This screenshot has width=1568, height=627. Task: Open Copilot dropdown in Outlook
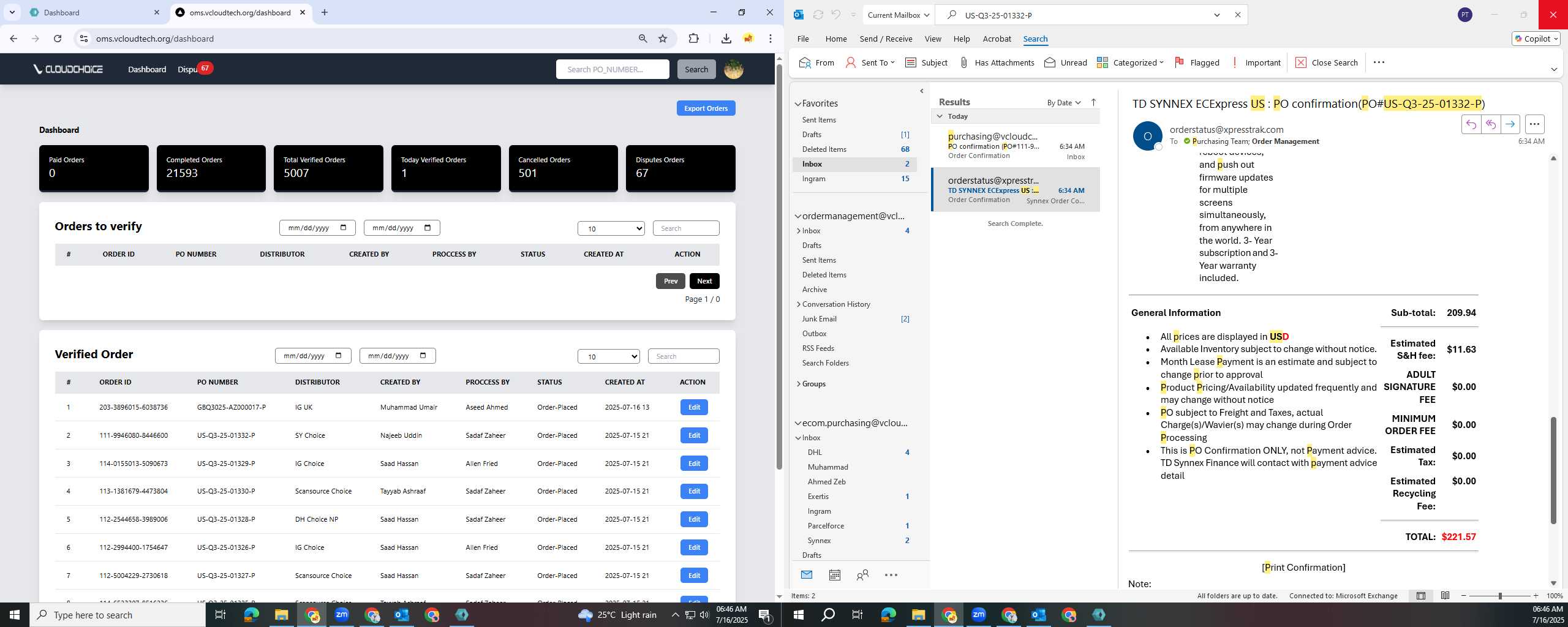pyautogui.click(x=1536, y=39)
